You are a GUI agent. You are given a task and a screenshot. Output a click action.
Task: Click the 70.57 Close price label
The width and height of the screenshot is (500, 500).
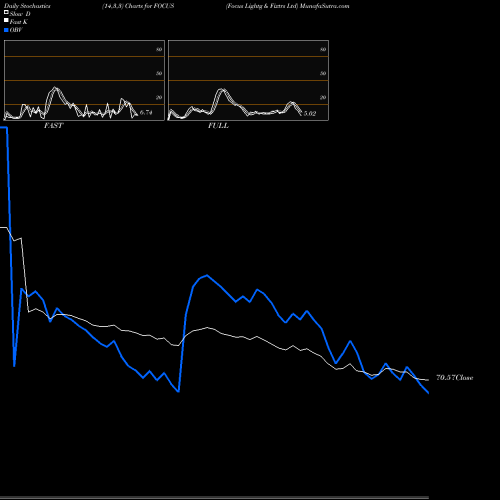[455, 378]
